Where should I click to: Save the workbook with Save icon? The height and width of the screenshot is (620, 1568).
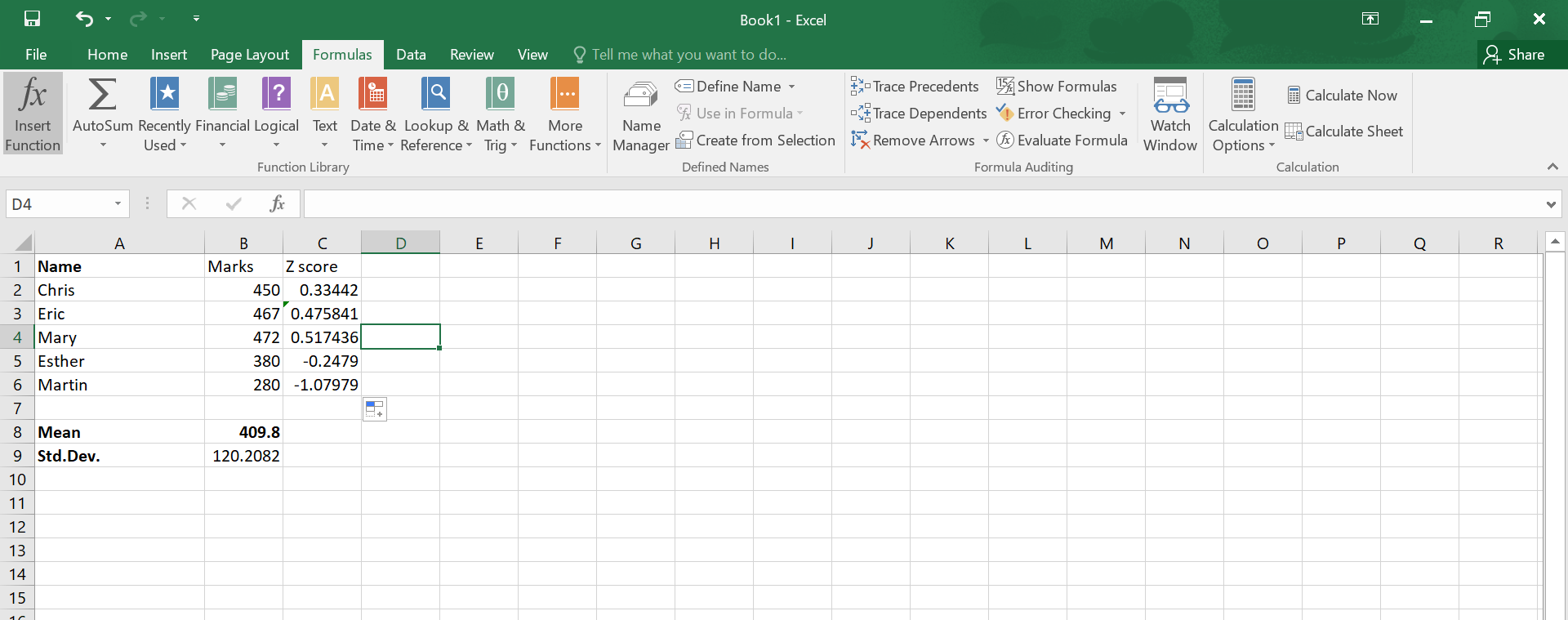pyautogui.click(x=32, y=19)
